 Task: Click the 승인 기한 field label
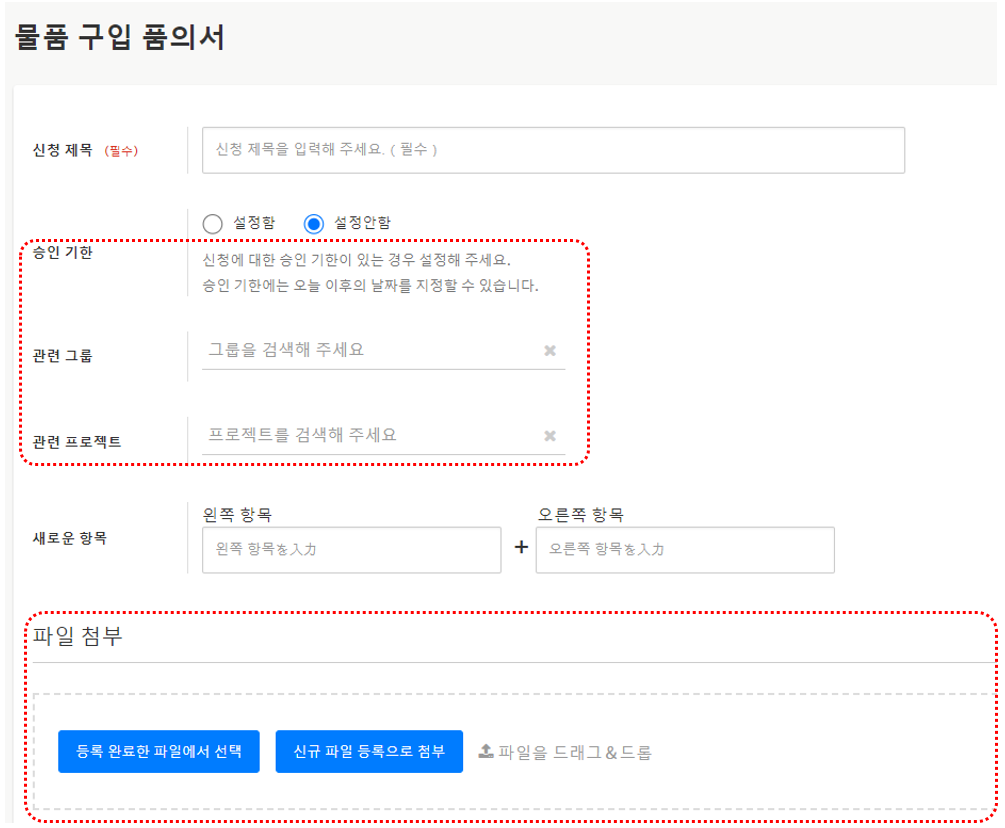[63, 253]
